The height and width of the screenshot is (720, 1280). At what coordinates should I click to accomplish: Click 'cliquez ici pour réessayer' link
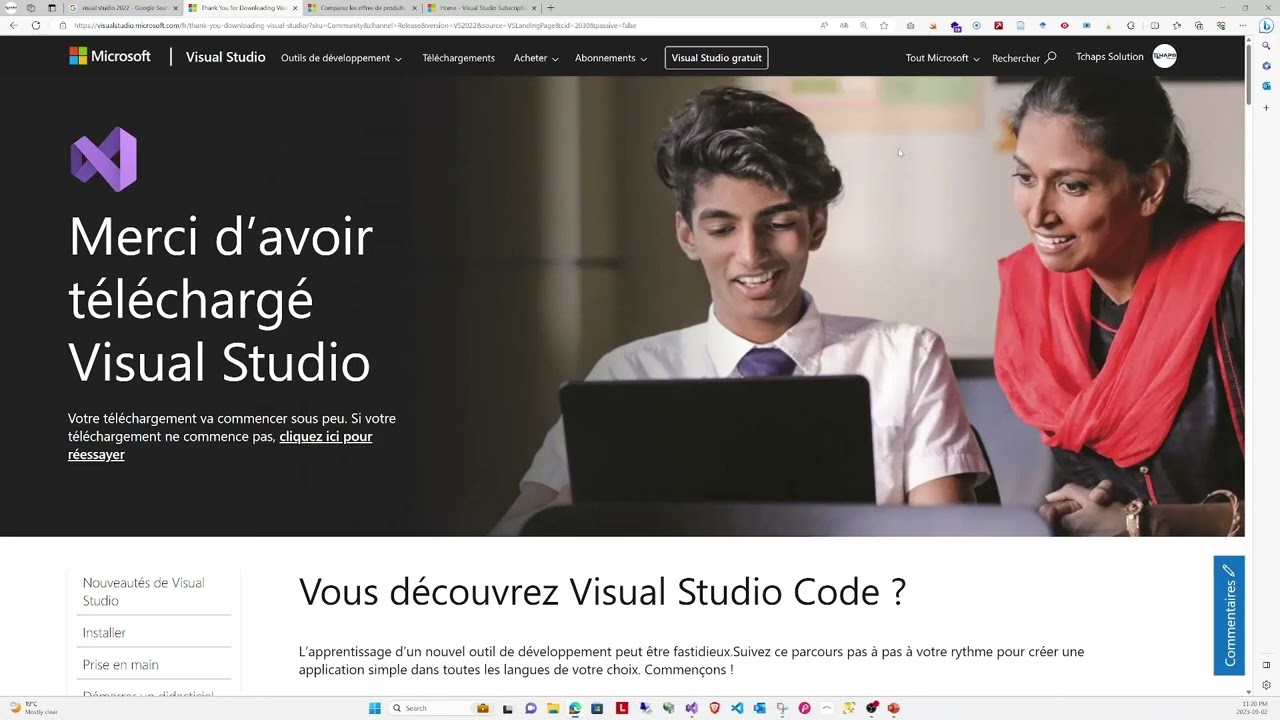click(x=220, y=445)
